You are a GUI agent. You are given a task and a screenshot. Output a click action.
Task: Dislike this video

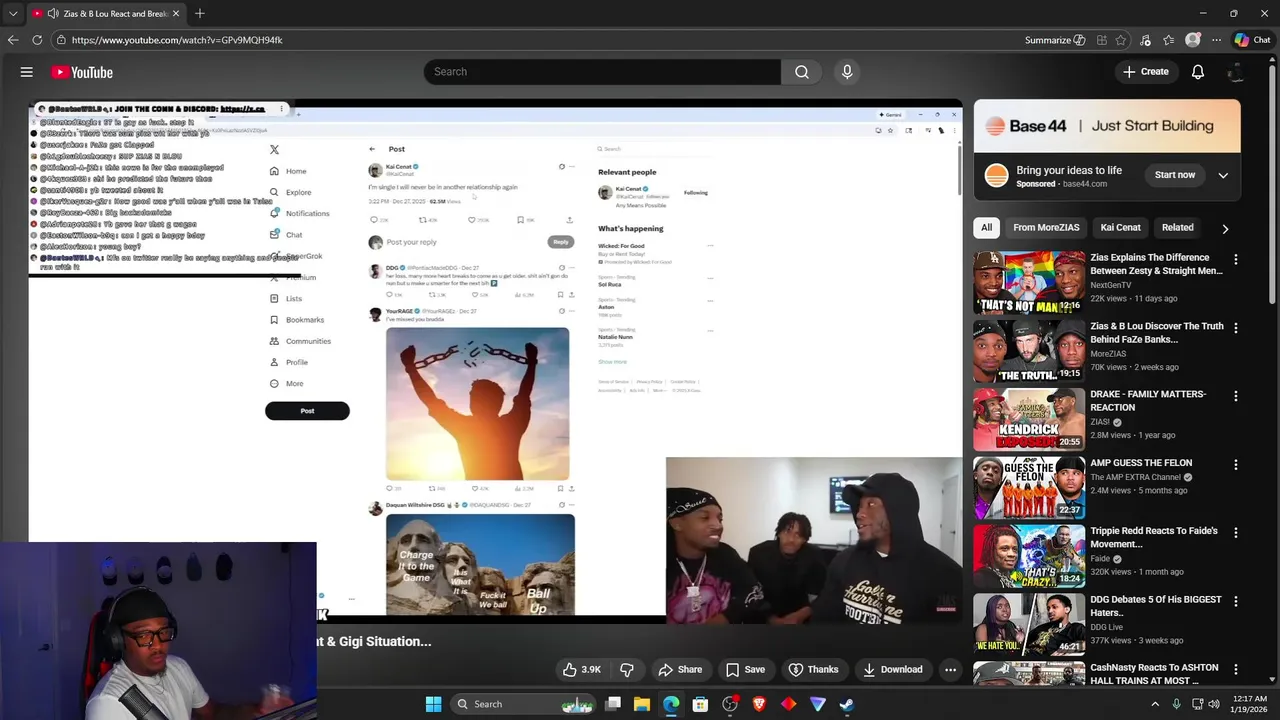click(x=627, y=669)
